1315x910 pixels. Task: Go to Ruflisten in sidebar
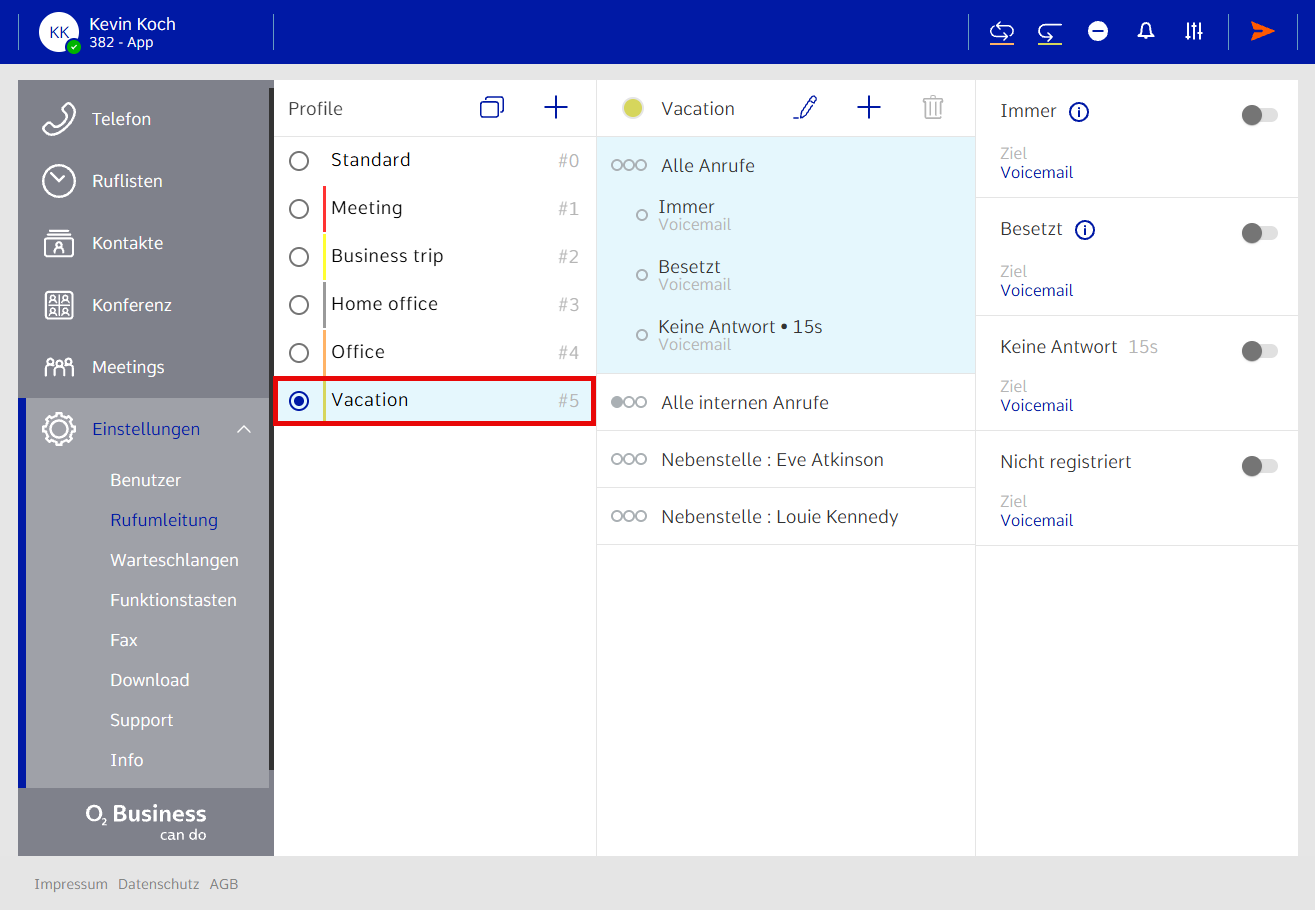127,181
